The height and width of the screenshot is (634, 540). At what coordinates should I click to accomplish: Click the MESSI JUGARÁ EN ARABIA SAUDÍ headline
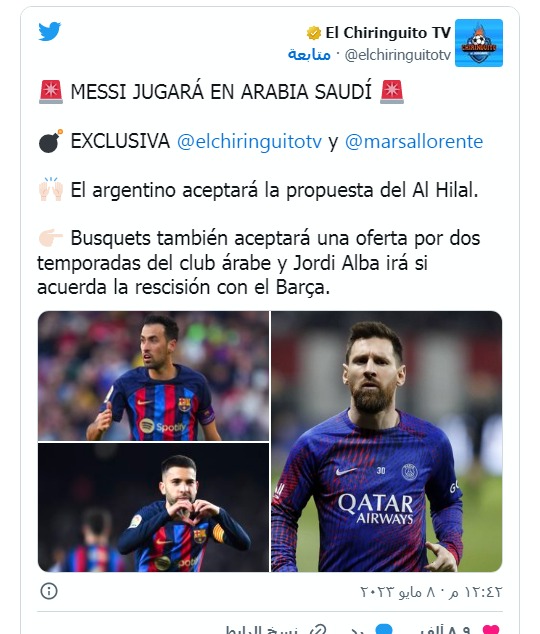point(221,92)
